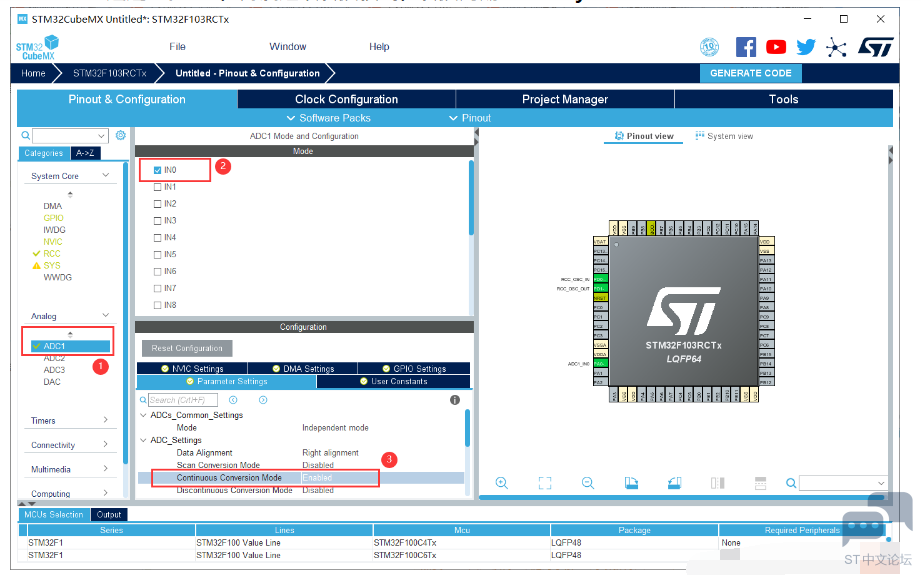
Task: Click the settings gear beside category search
Action: coord(120,135)
